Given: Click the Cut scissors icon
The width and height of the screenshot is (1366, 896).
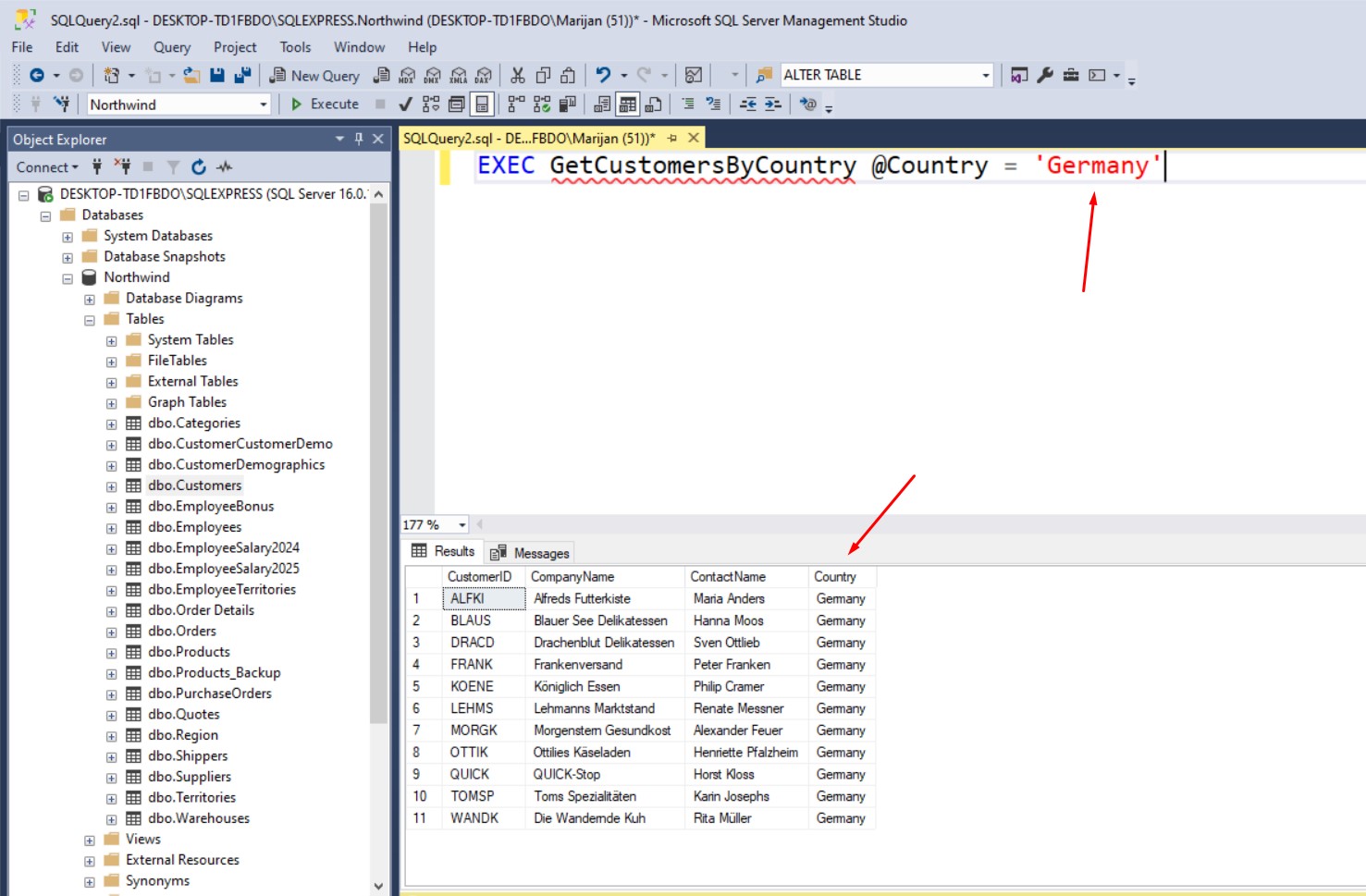Looking at the screenshot, I should (518, 76).
